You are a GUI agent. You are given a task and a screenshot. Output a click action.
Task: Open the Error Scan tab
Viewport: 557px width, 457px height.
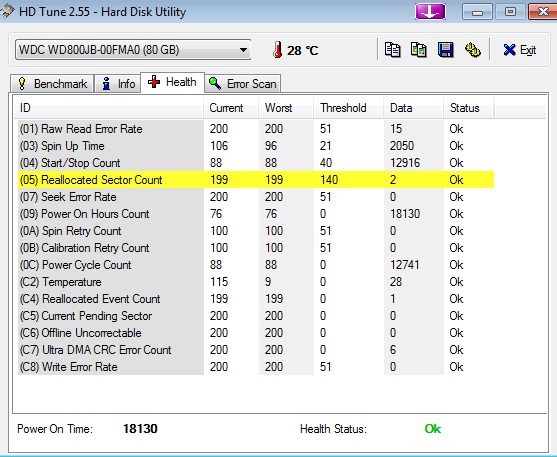[243, 84]
